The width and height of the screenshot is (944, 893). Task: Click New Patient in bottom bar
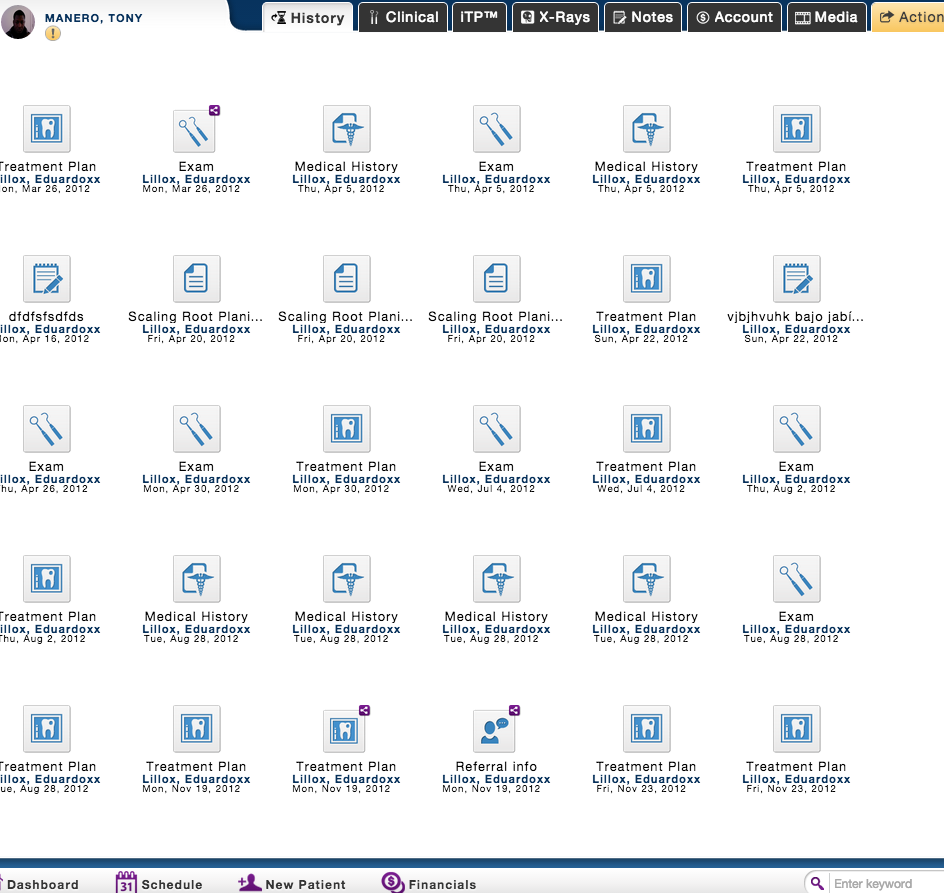pyautogui.click(x=292, y=884)
